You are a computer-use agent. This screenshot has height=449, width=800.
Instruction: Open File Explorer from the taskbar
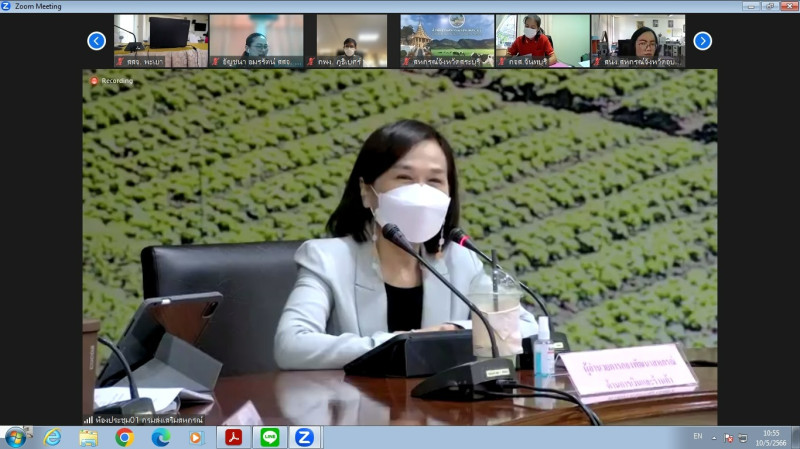click(88, 437)
